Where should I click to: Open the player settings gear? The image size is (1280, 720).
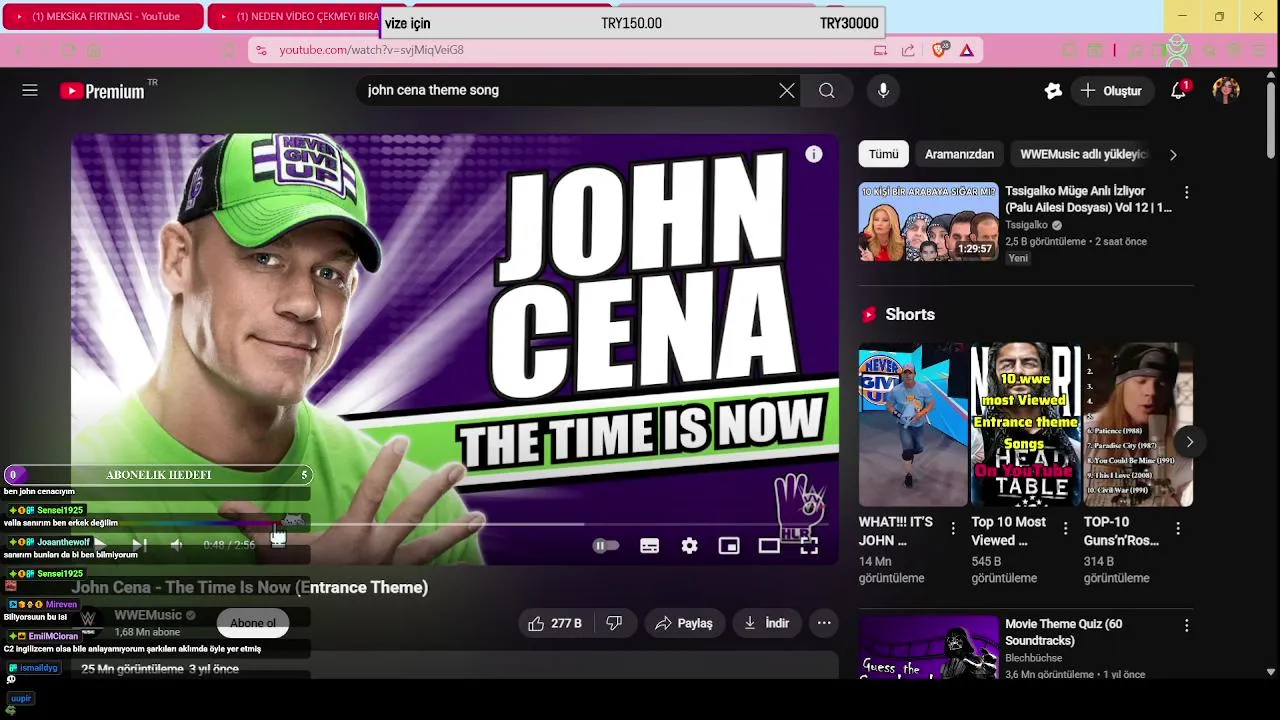pyautogui.click(x=689, y=546)
